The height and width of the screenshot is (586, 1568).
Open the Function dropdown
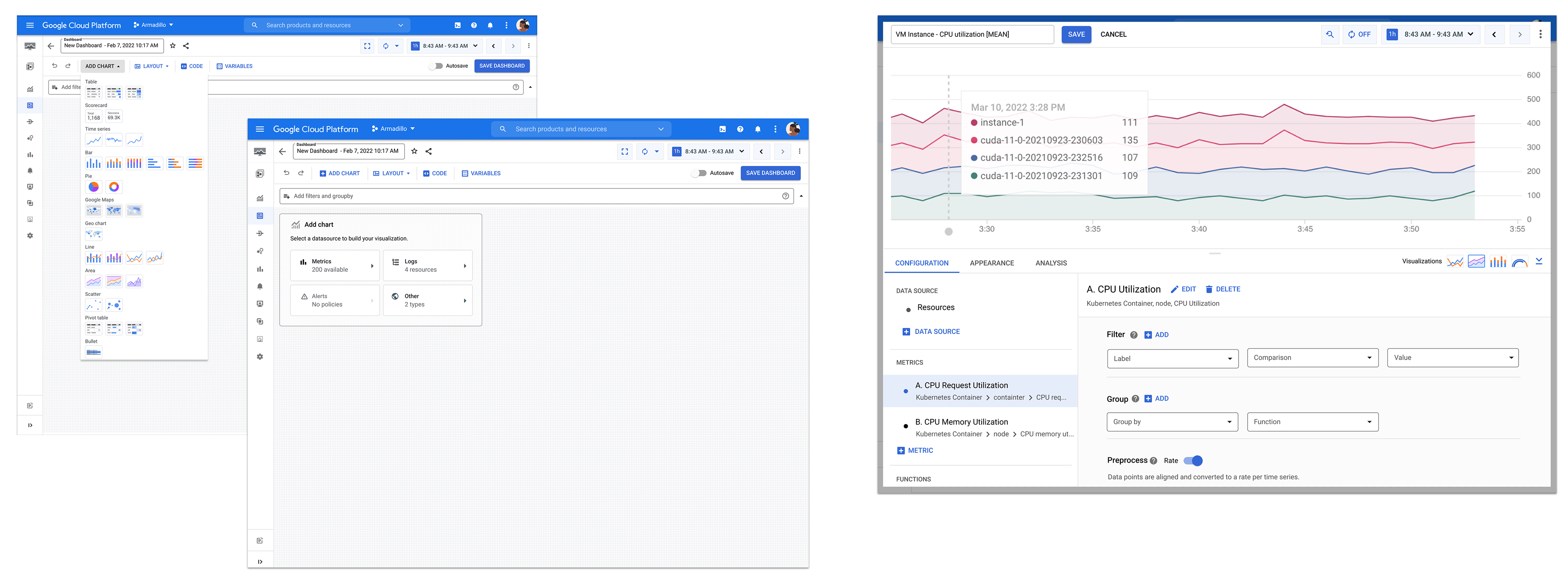[1312, 422]
